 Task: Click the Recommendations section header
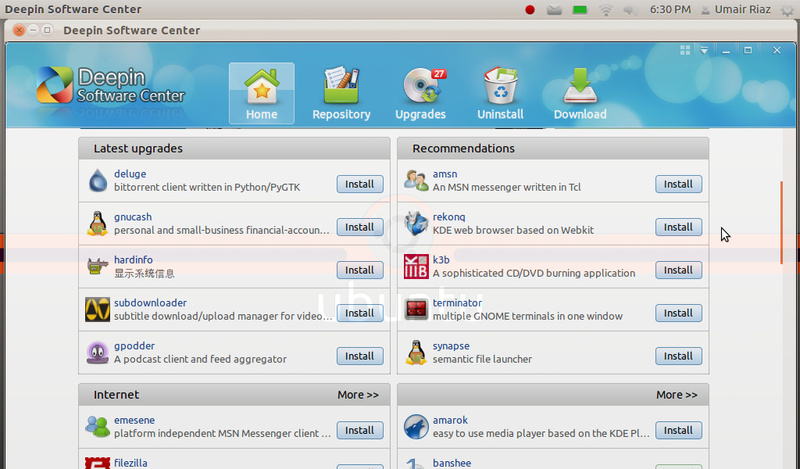tap(553, 149)
